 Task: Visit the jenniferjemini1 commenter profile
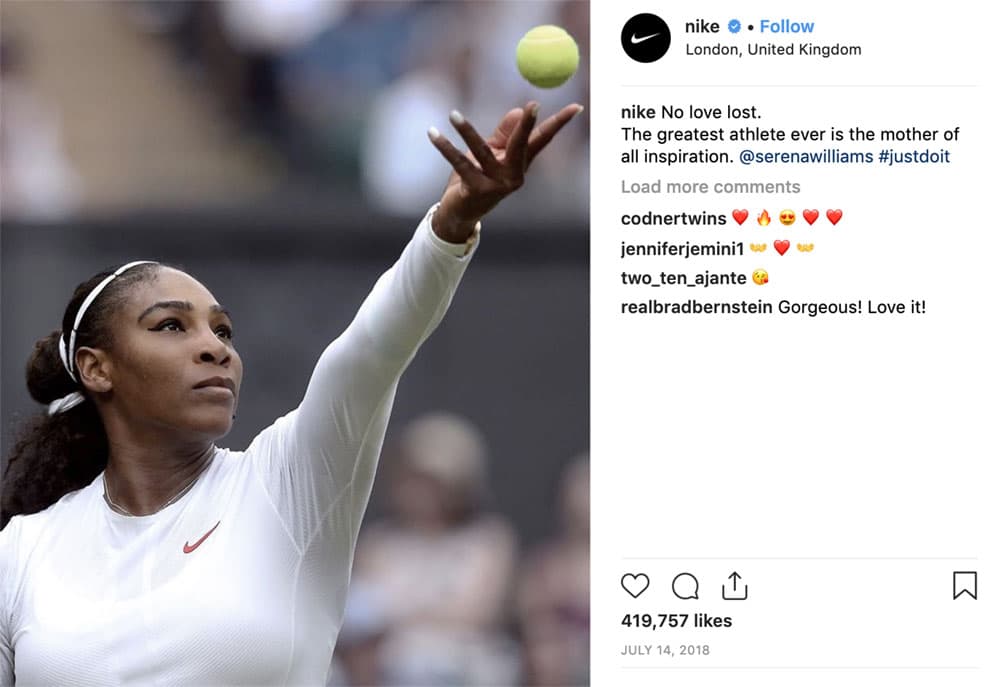pyautogui.click(x=682, y=249)
